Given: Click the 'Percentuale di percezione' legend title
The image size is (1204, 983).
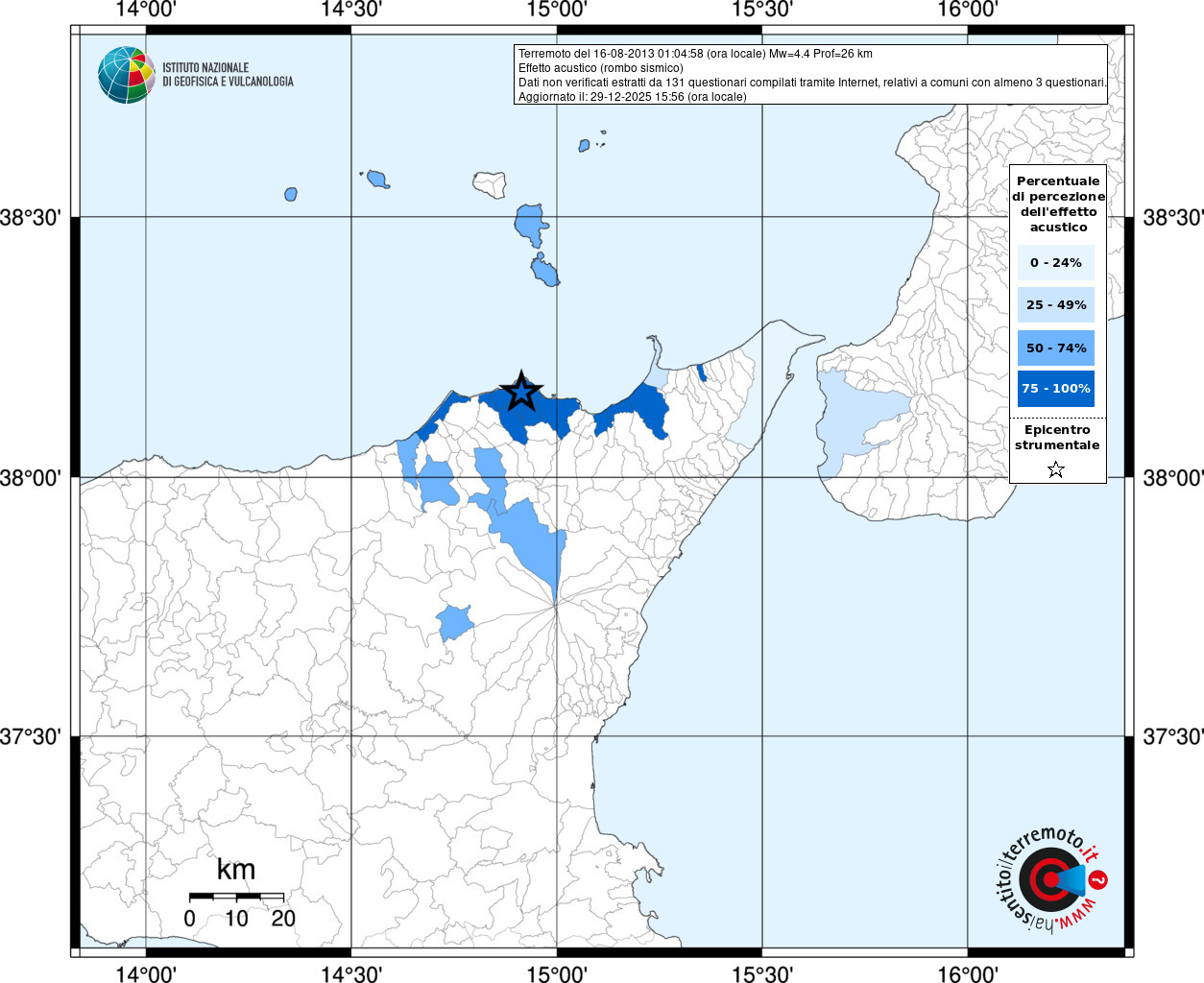Looking at the screenshot, I should (x=1058, y=204).
